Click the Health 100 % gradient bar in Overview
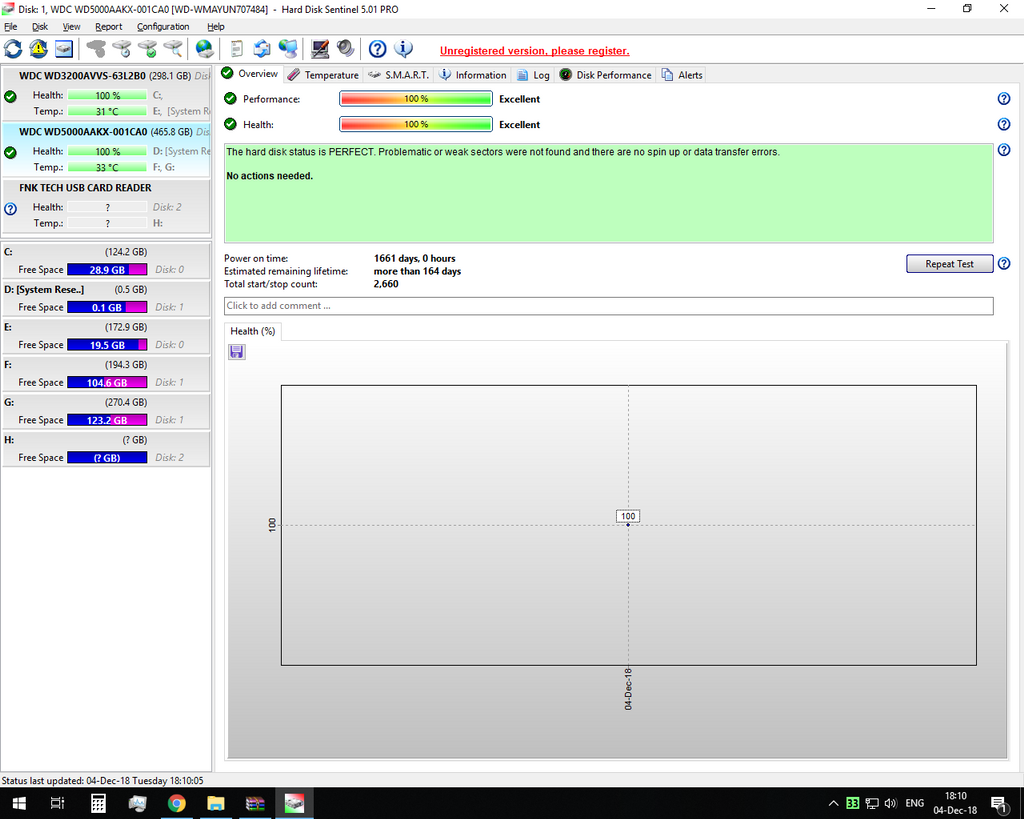 pos(416,124)
